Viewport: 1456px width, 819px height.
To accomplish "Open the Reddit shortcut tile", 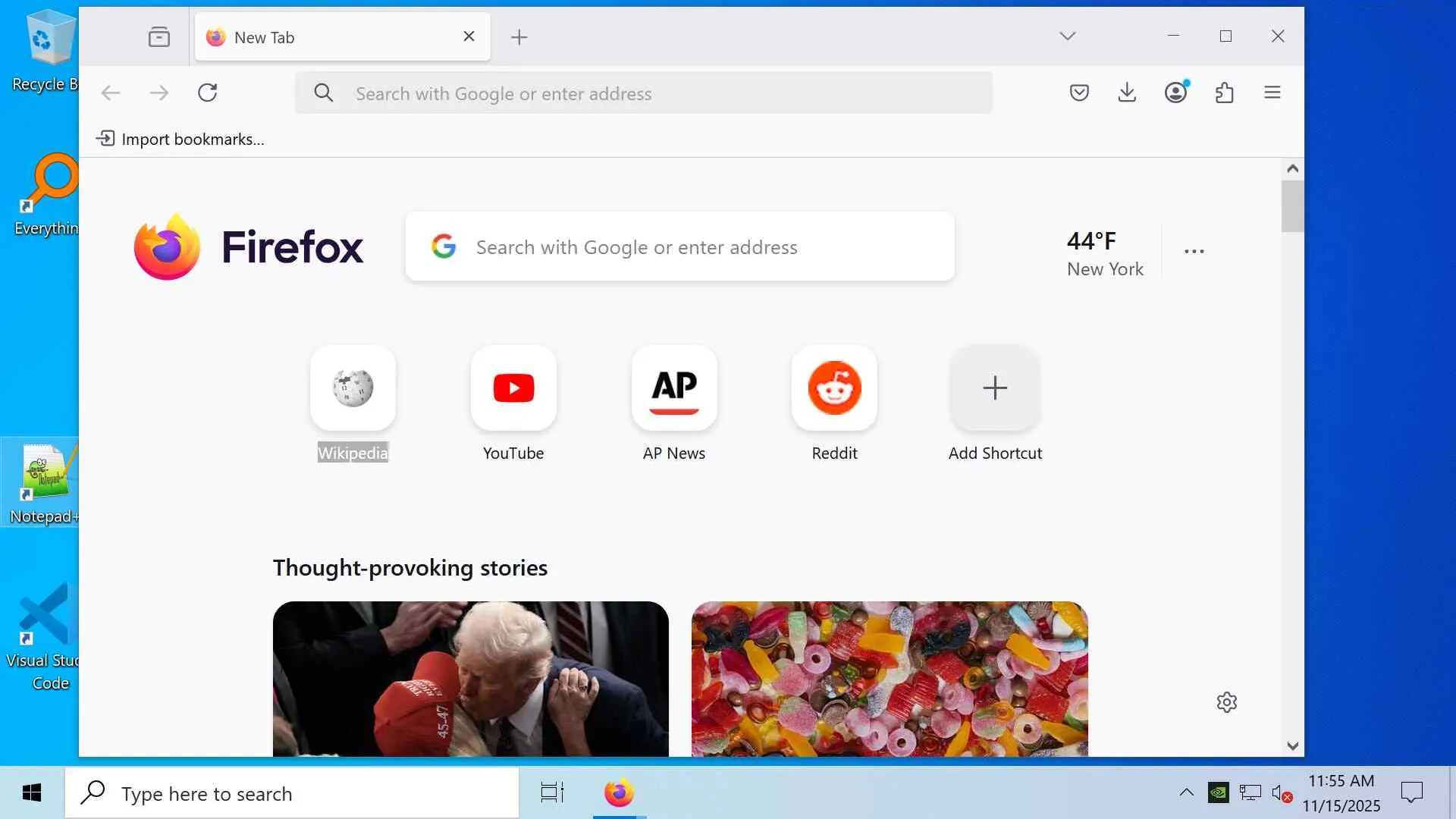I will 834,388.
